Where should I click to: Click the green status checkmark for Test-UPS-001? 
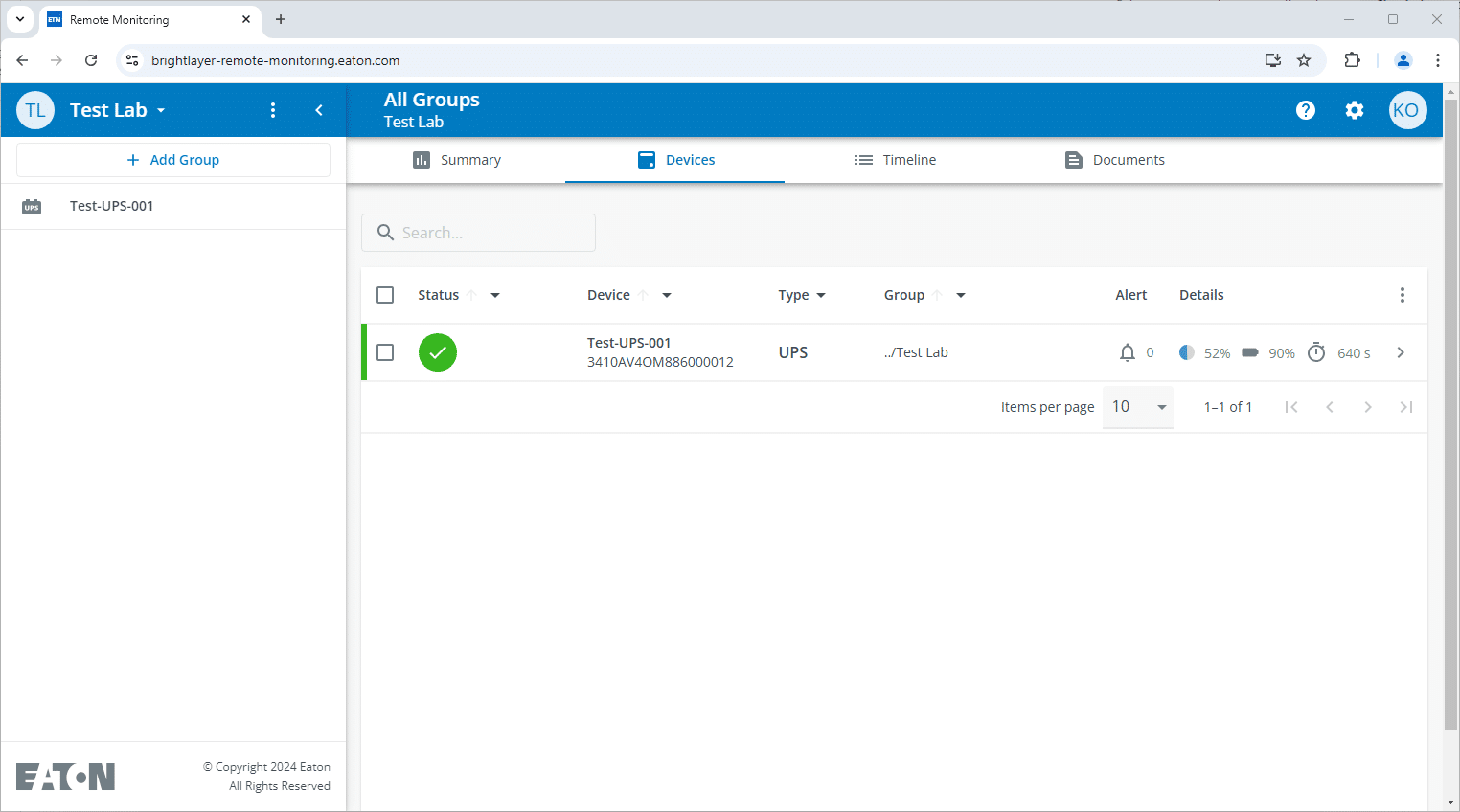point(438,352)
